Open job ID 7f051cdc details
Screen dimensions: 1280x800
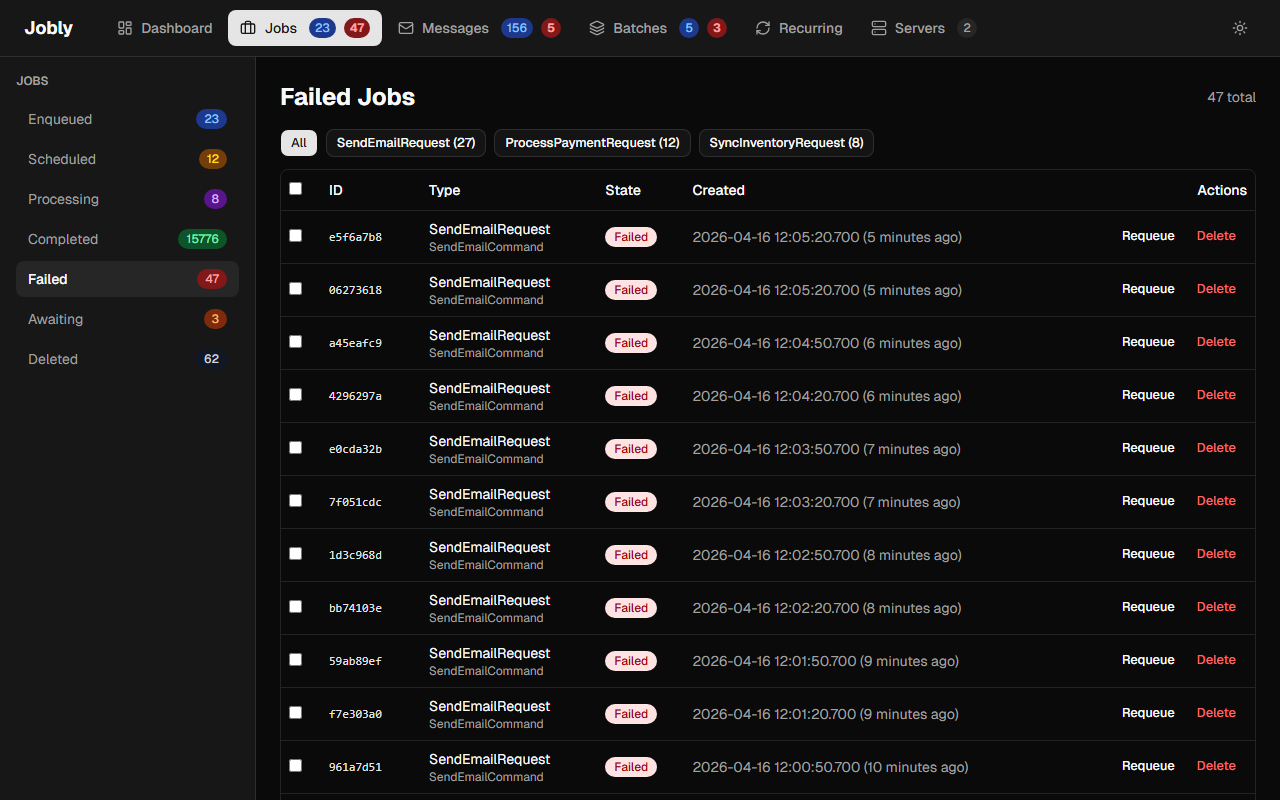point(355,502)
